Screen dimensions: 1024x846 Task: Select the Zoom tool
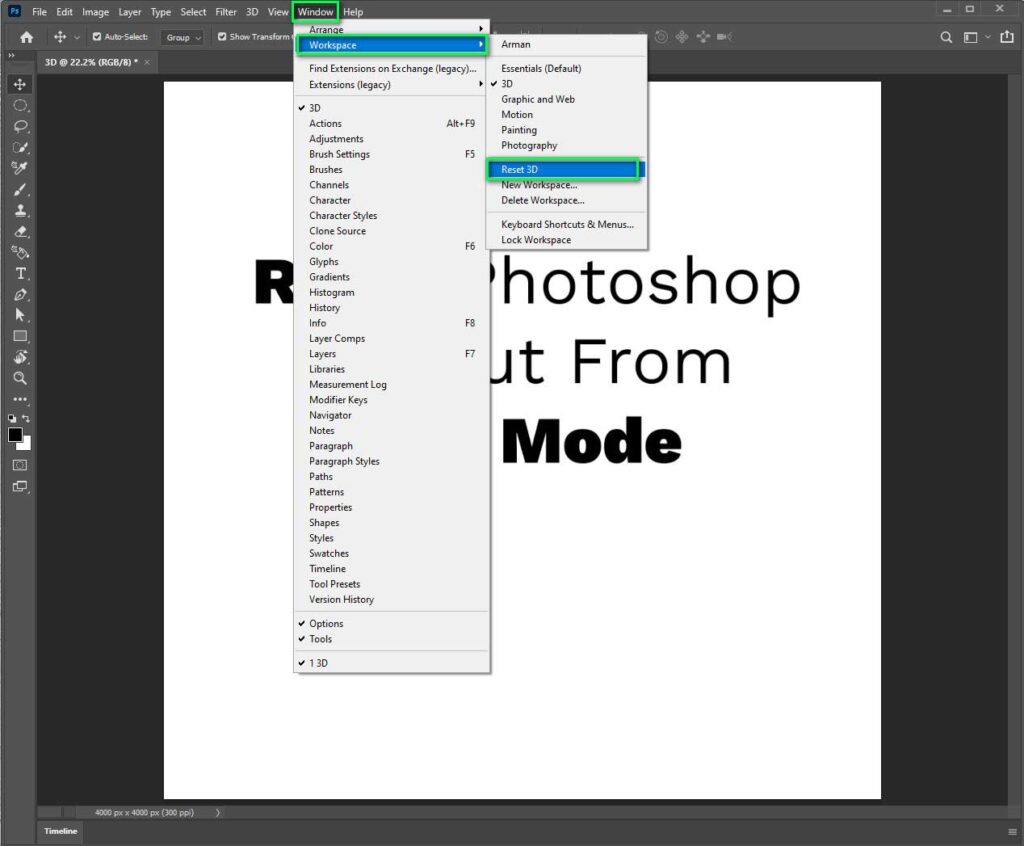[x=20, y=378]
